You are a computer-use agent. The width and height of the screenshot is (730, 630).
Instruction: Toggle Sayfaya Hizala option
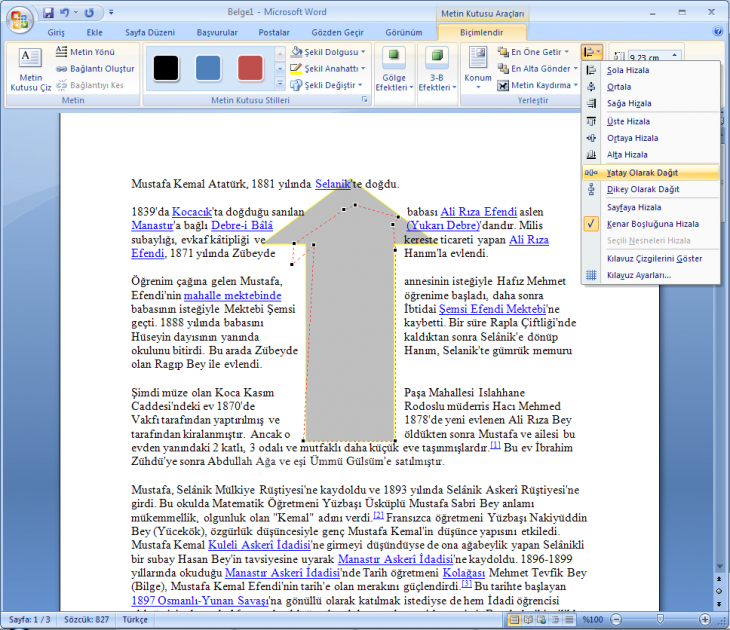click(634, 207)
